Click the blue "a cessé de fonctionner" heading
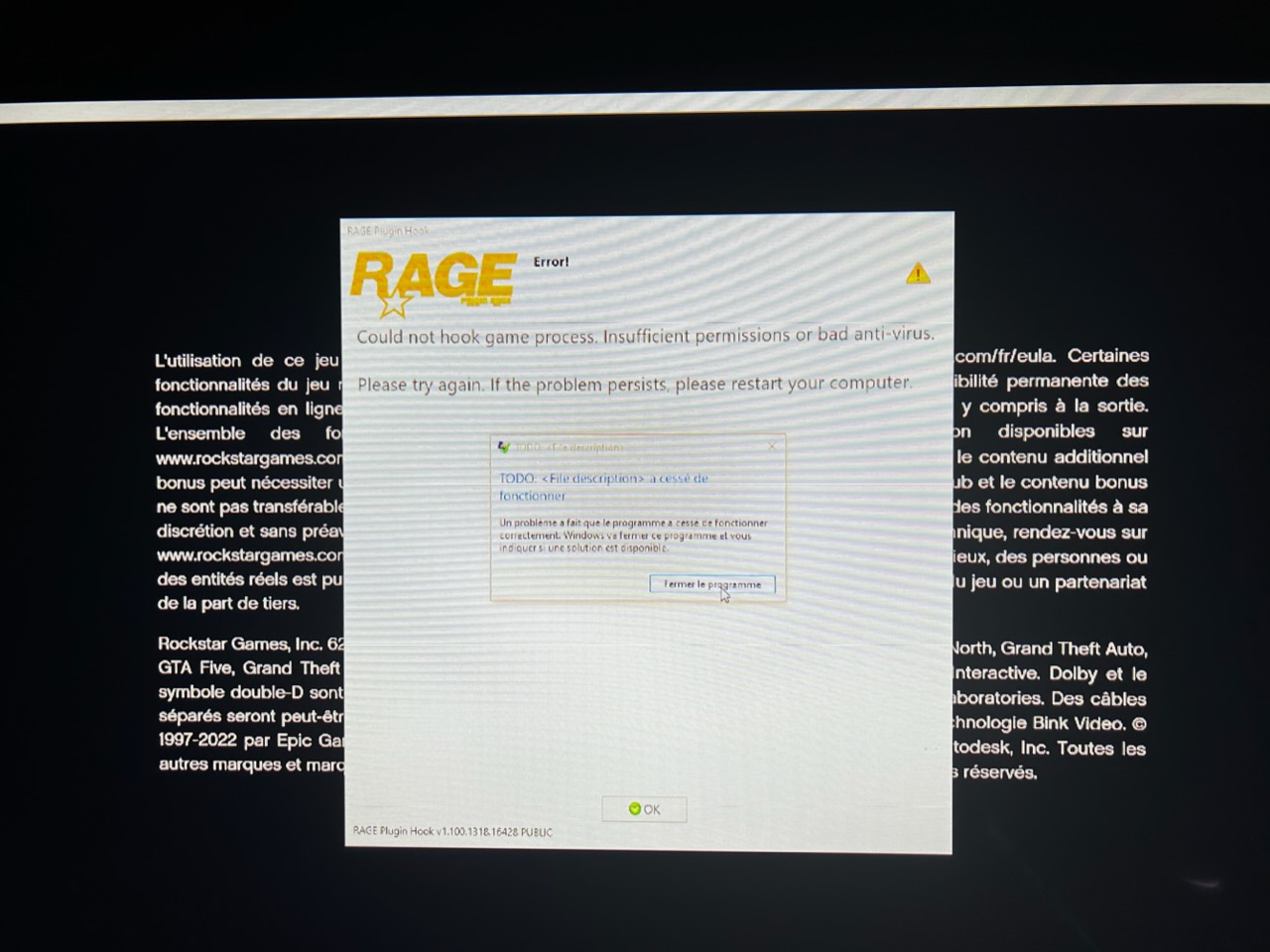This screenshot has width=1270, height=952. (603, 486)
